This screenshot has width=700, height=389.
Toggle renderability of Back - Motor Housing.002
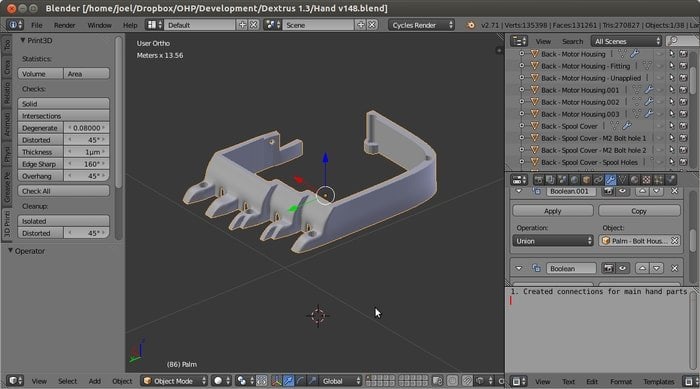683,102
